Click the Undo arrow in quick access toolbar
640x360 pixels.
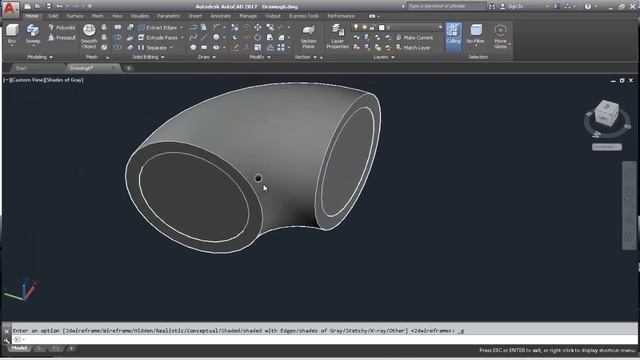[60, 6]
